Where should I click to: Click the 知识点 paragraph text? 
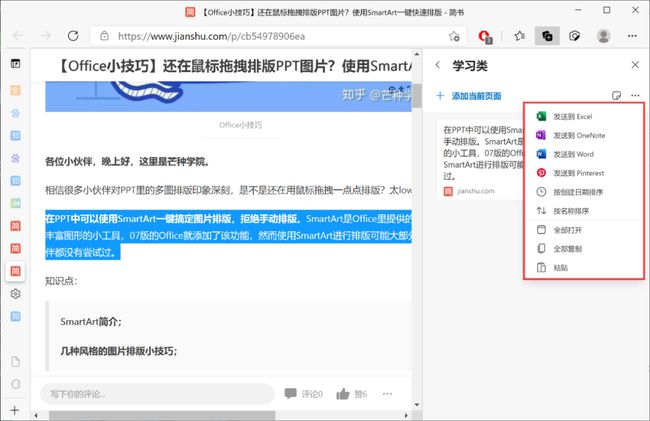tap(61, 281)
